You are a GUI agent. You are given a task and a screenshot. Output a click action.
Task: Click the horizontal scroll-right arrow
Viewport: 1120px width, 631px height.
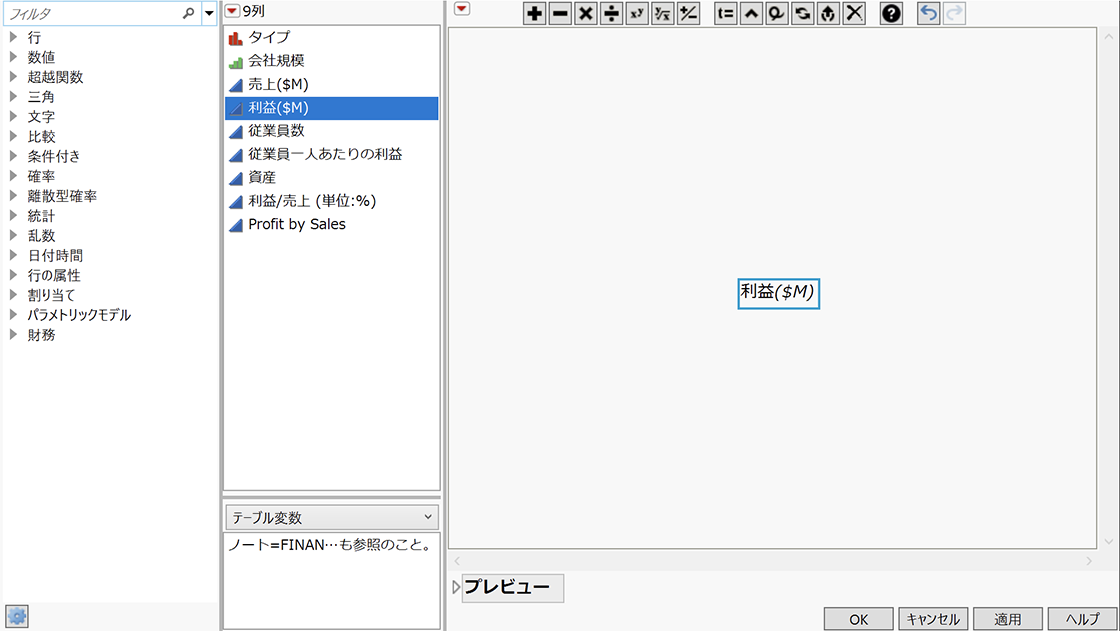pos(1089,561)
